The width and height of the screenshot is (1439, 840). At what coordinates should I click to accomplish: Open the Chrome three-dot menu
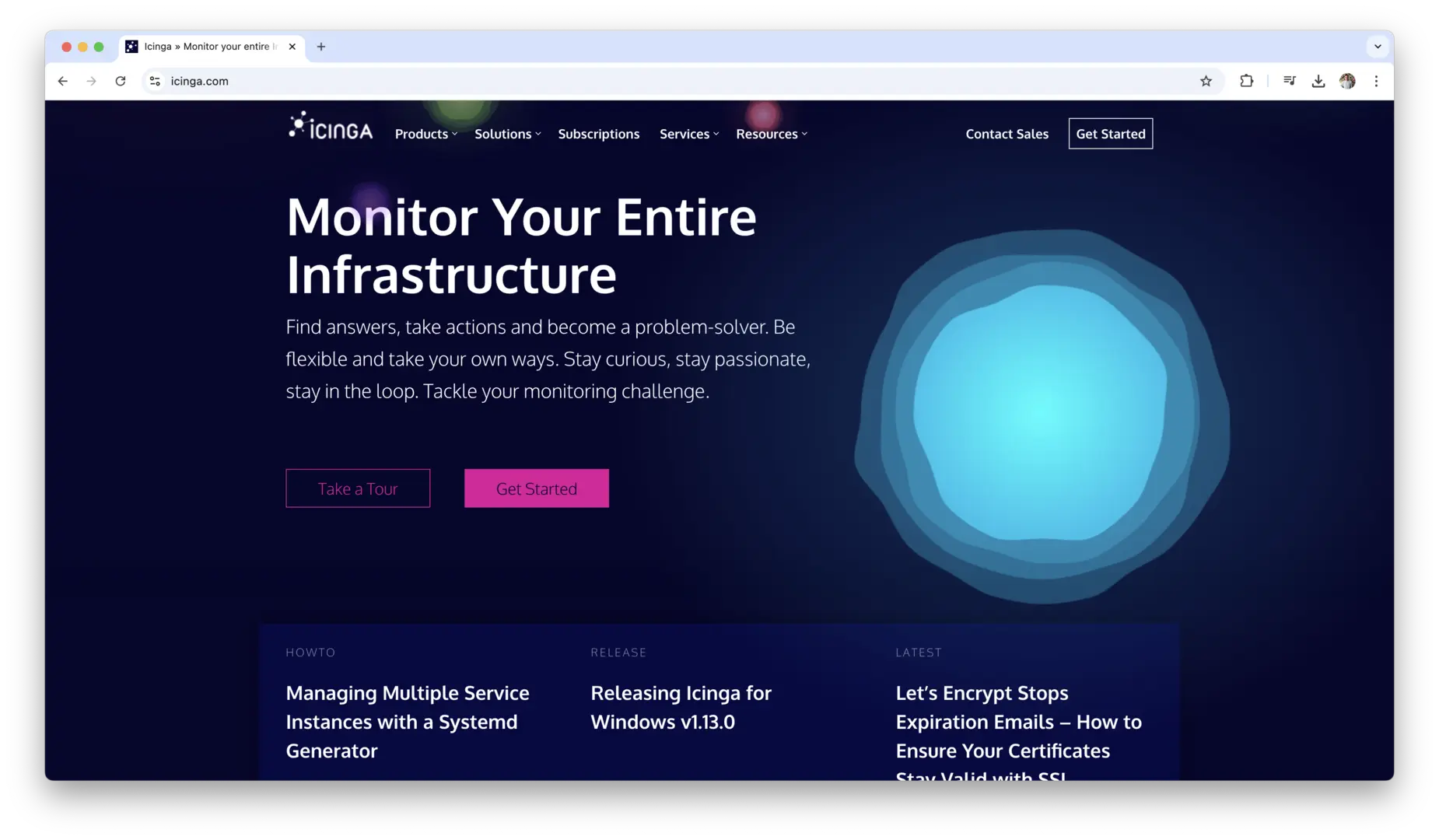pos(1376,81)
